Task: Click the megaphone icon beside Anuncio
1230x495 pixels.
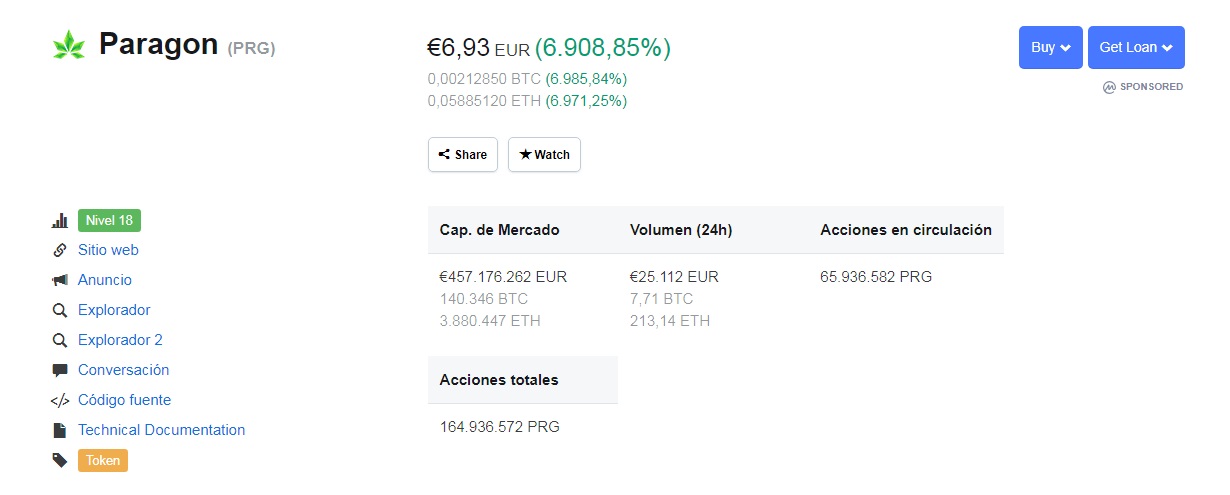Action: pyautogui.click(x=59, y=280)
